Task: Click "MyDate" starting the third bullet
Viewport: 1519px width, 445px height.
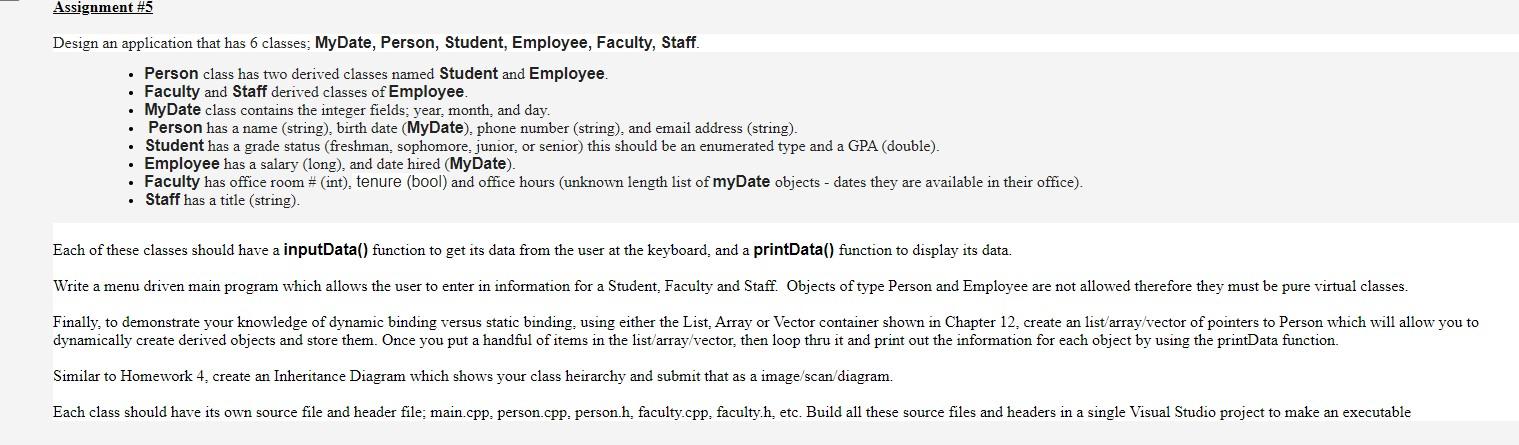Action: (172, 110)
